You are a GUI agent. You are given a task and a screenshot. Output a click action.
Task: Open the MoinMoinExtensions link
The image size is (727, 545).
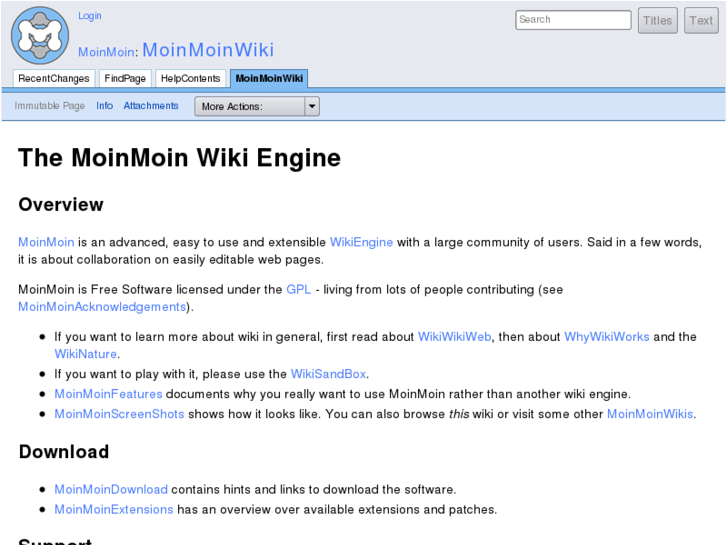point(114,509)
